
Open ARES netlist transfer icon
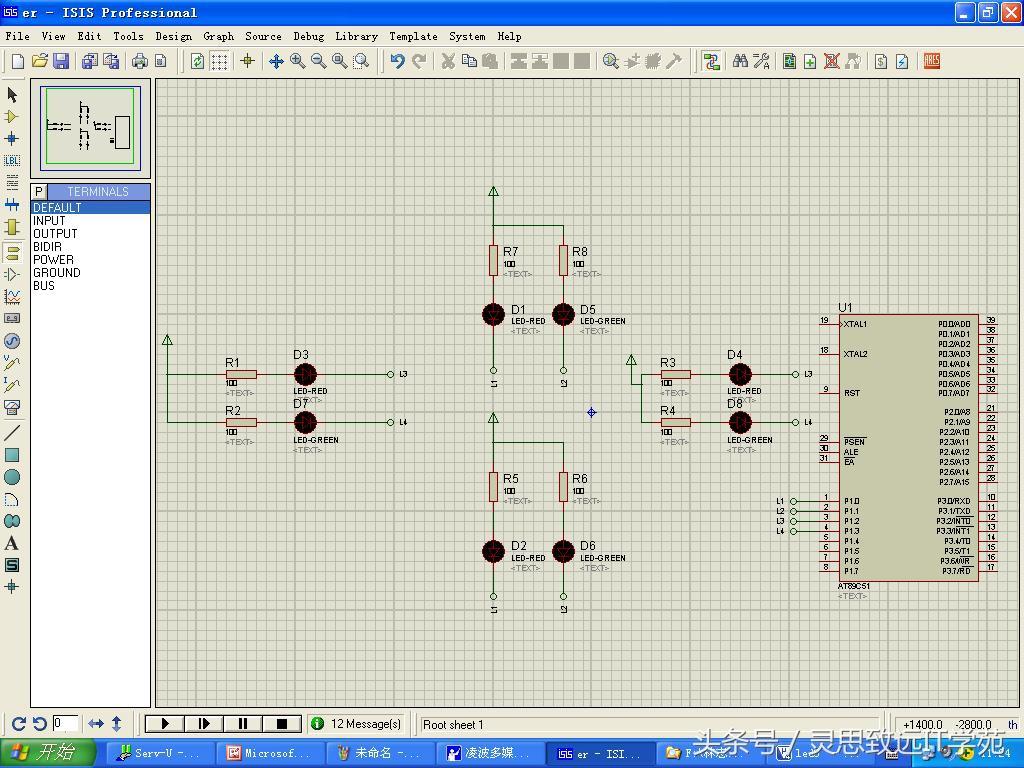point(931,61)
